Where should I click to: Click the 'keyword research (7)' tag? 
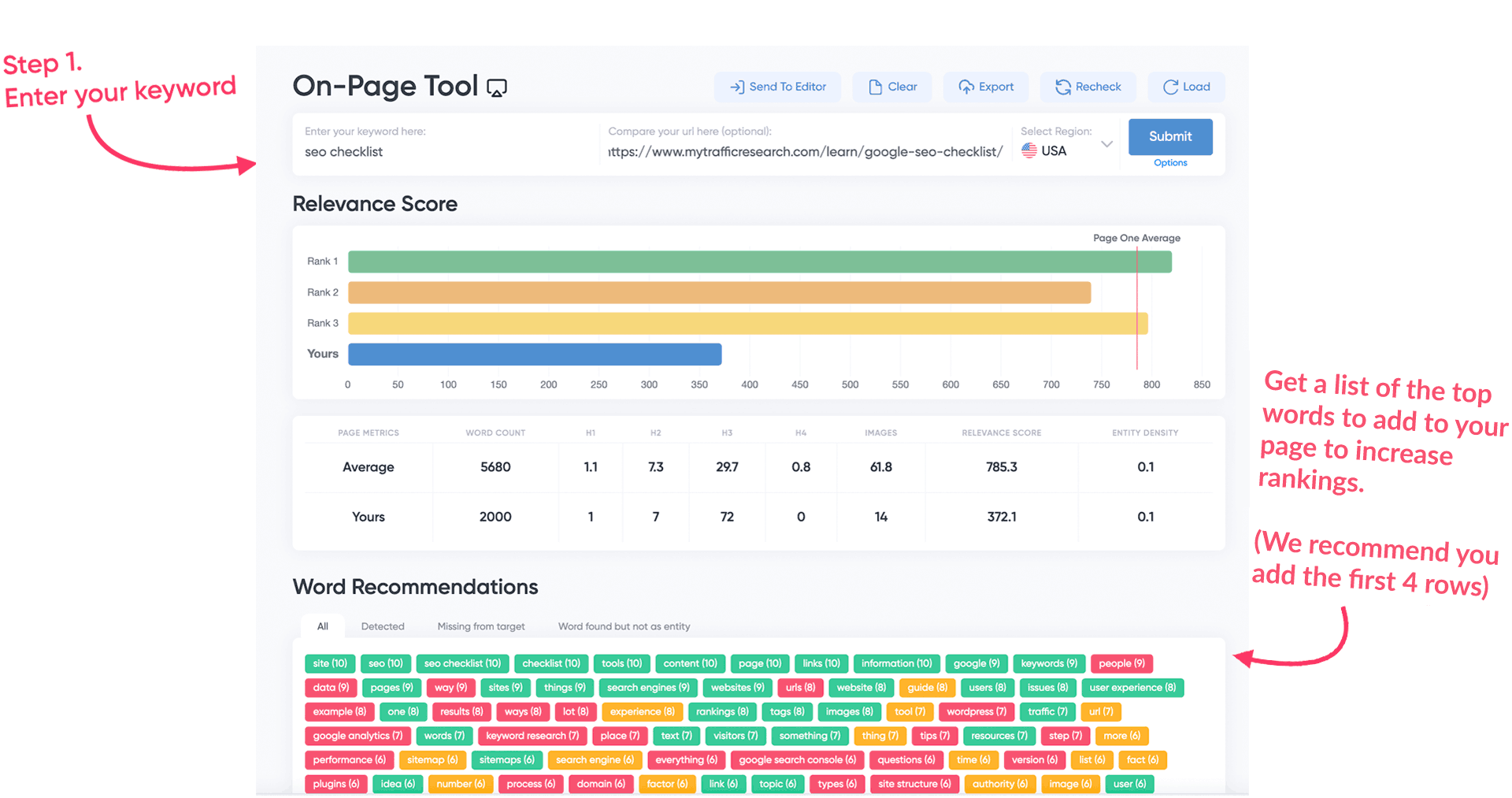(x=532, y=736)
